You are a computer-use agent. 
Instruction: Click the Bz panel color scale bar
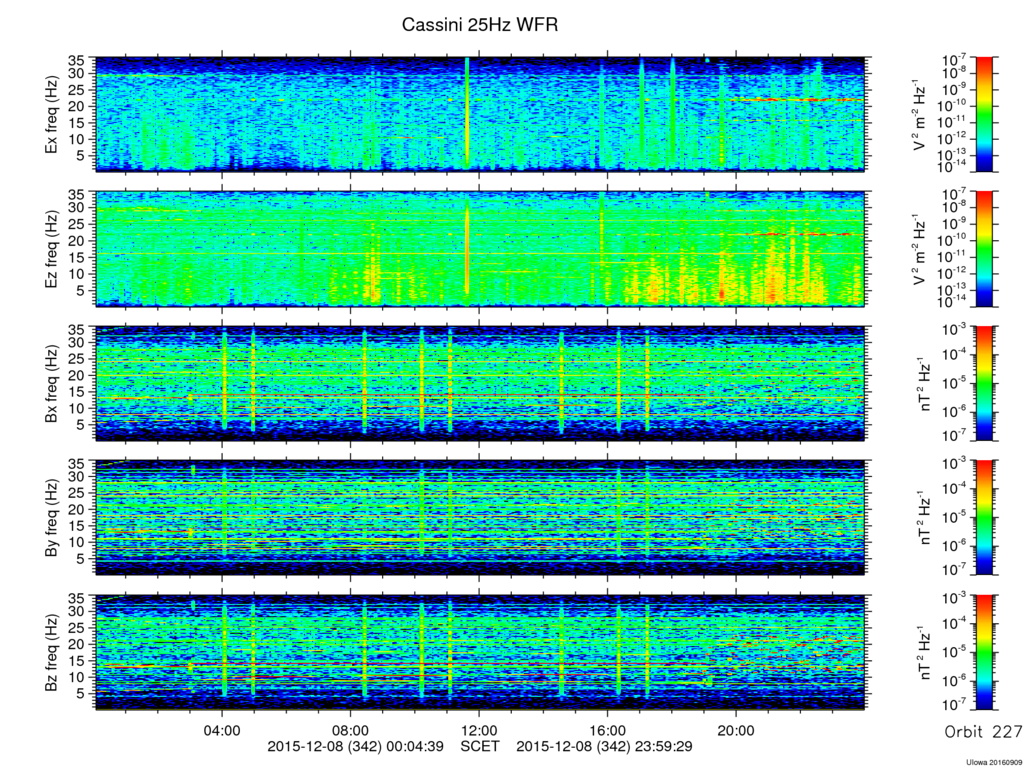[984, 652]
